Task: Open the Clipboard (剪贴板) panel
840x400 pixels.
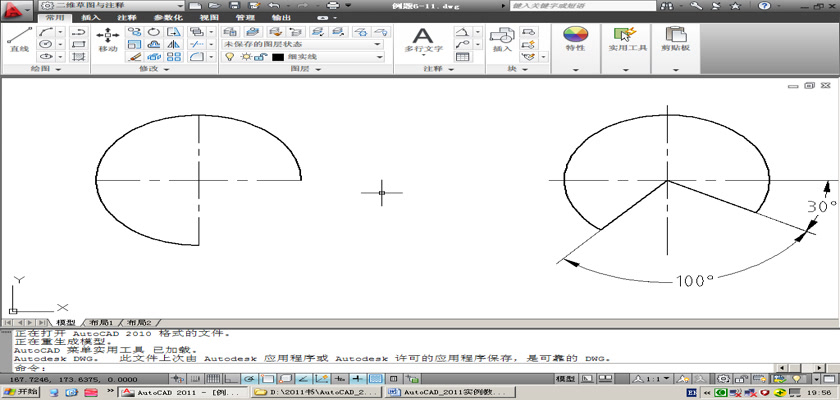Action: [x=675, y=39]
